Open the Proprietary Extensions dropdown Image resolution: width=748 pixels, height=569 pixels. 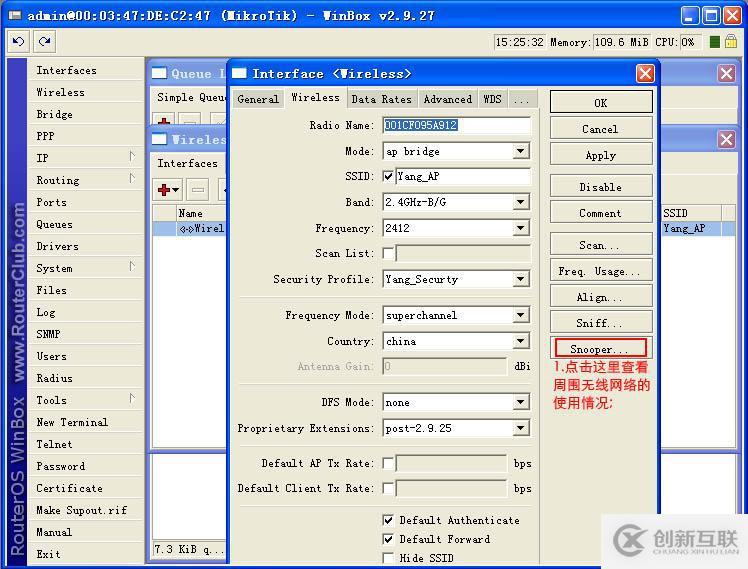tap(521, 428)
